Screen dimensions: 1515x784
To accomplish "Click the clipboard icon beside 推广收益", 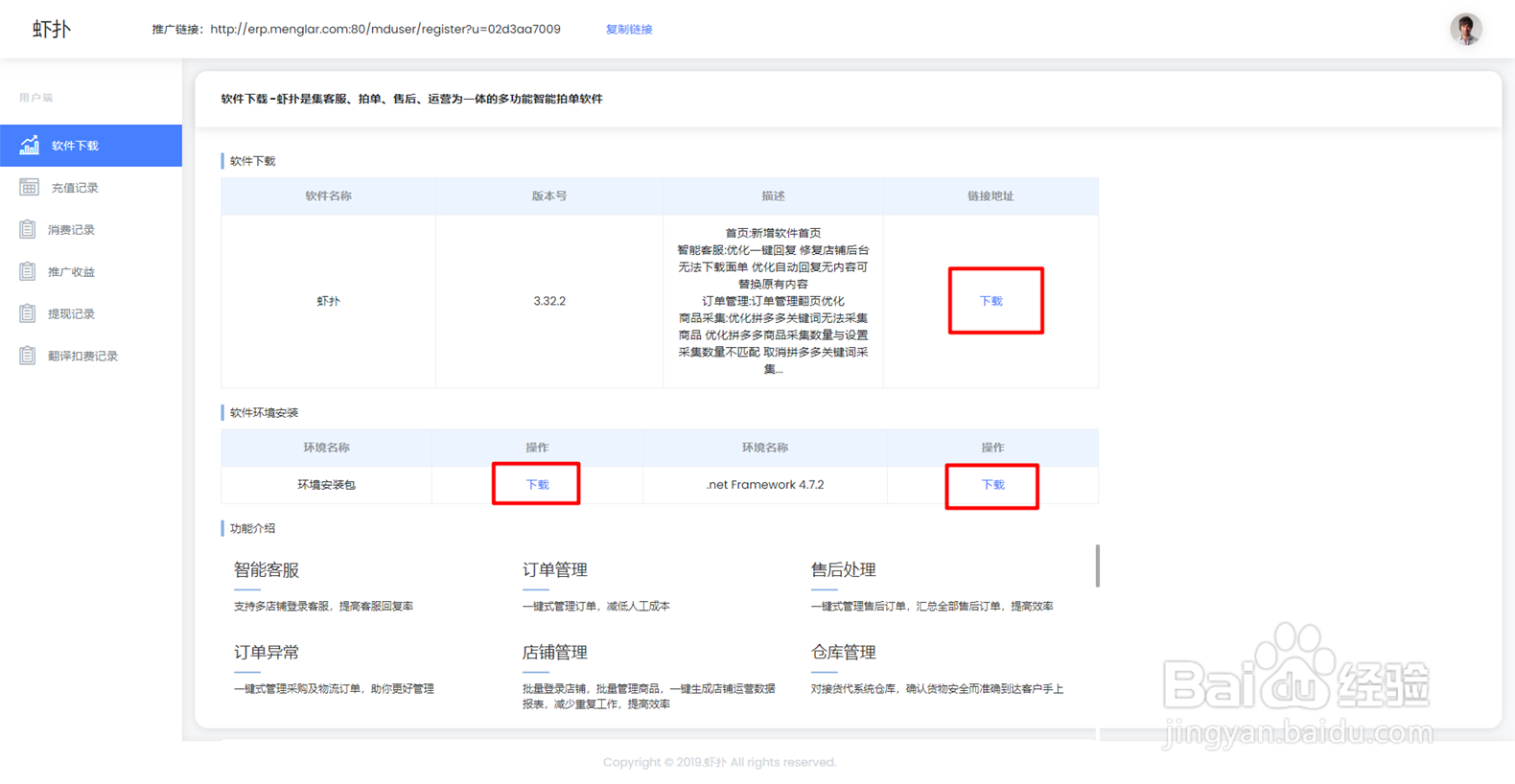I will click(28, 271).
